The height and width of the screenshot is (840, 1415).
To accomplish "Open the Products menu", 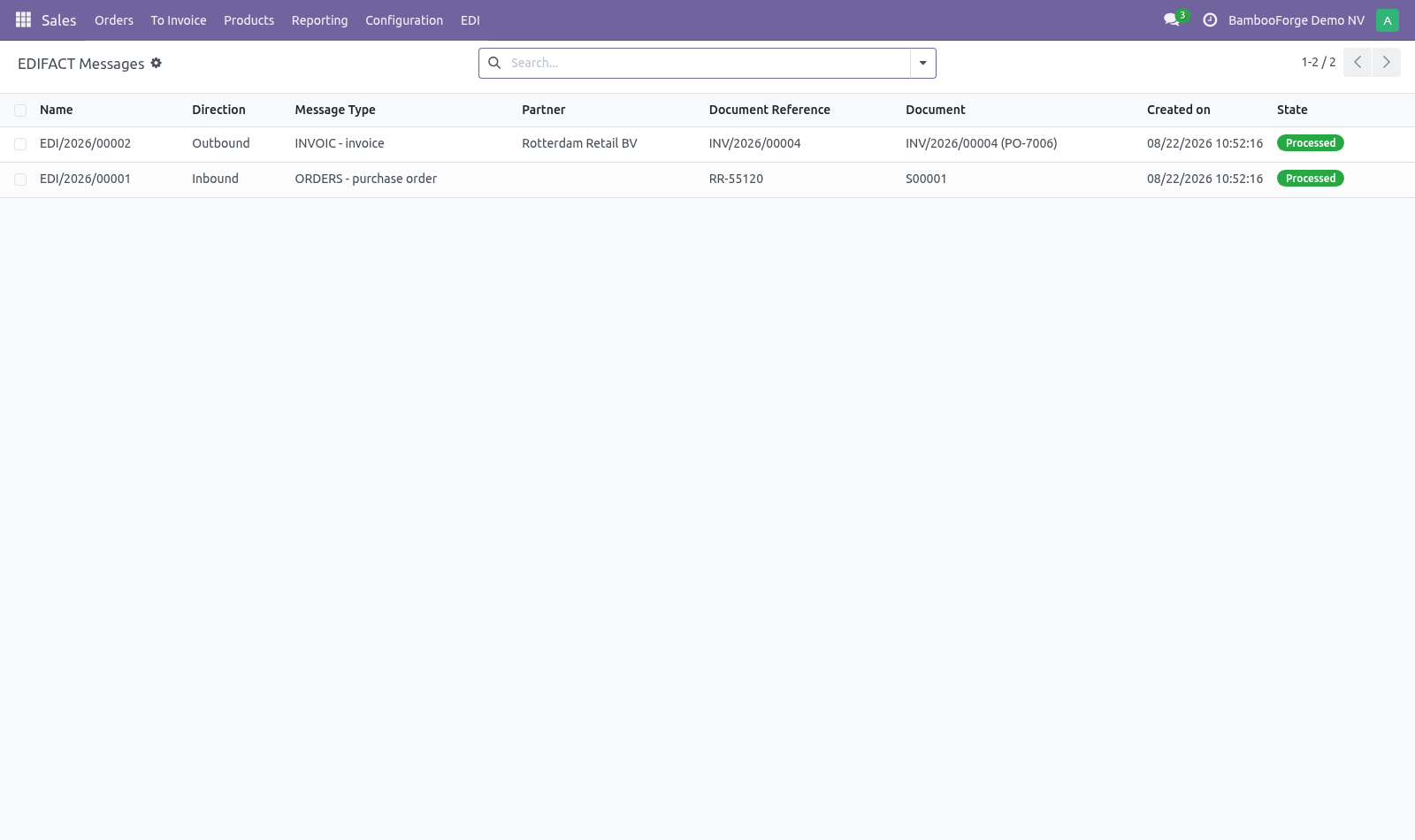I will click(x=249, y=20).
